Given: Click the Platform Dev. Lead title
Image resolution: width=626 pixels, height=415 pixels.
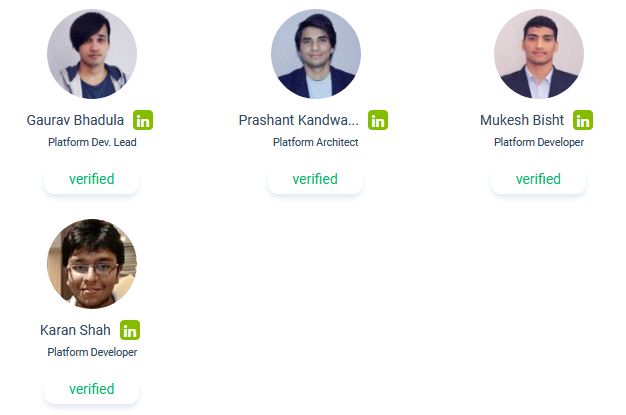Looking at the screenshot, I should (x=92, y=142).
